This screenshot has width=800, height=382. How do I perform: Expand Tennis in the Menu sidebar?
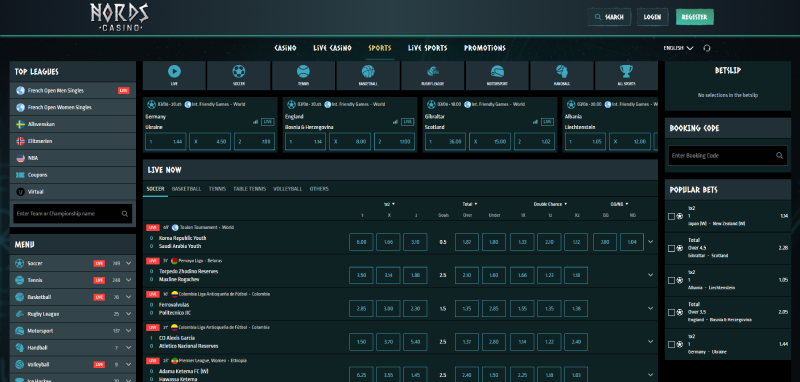click(129, 281)
